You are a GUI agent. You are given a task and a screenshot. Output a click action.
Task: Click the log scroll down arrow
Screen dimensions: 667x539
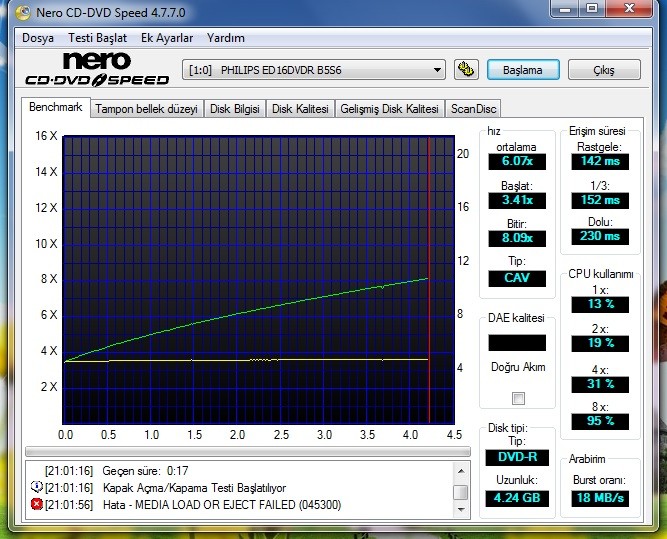(461, 509)
